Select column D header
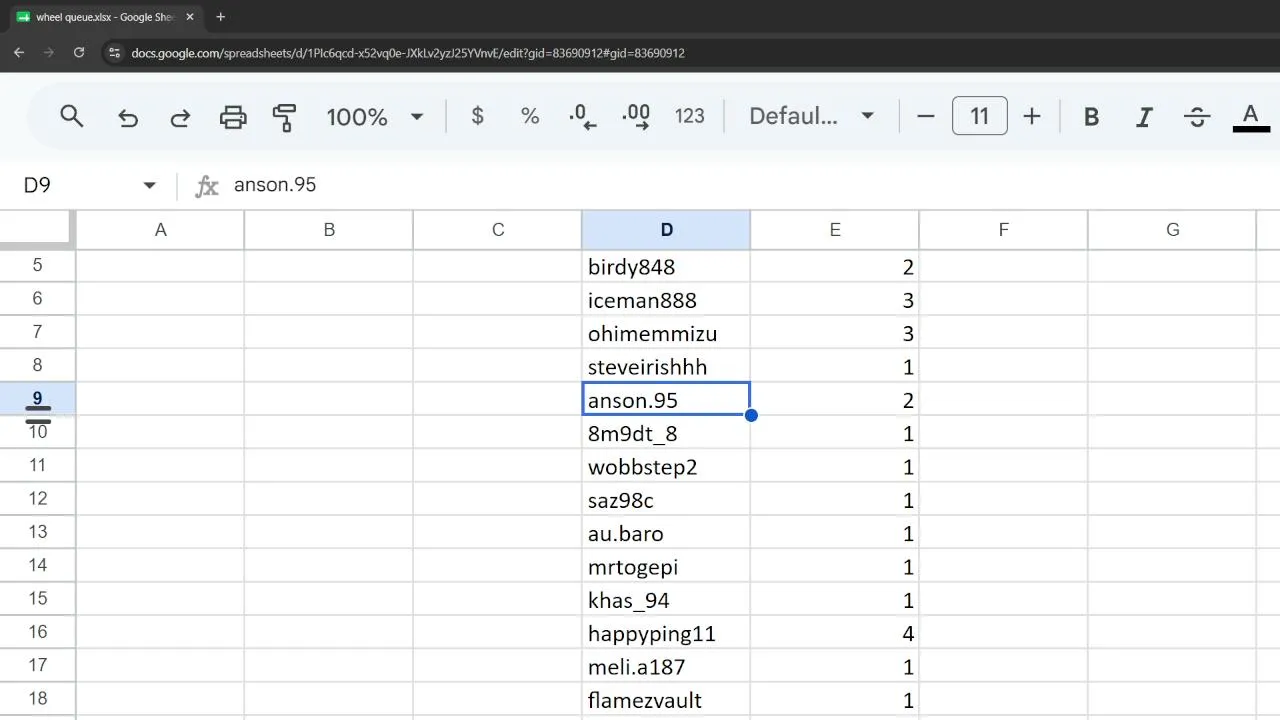 click(x=666, y=230)
